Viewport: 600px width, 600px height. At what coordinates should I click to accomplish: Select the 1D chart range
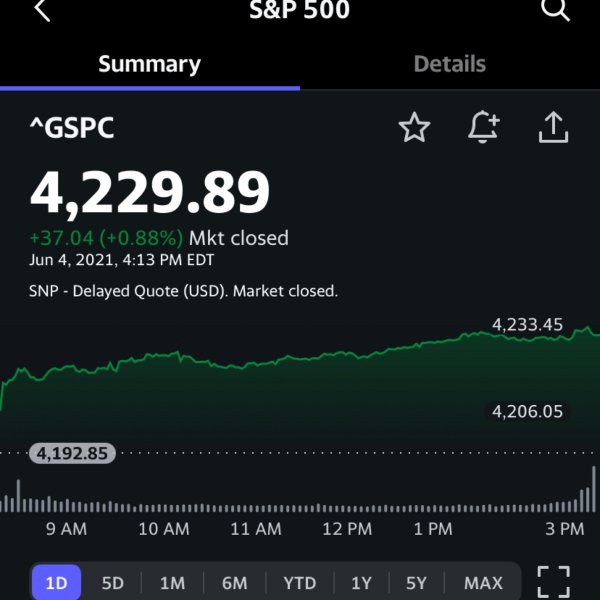click(56, 583)
